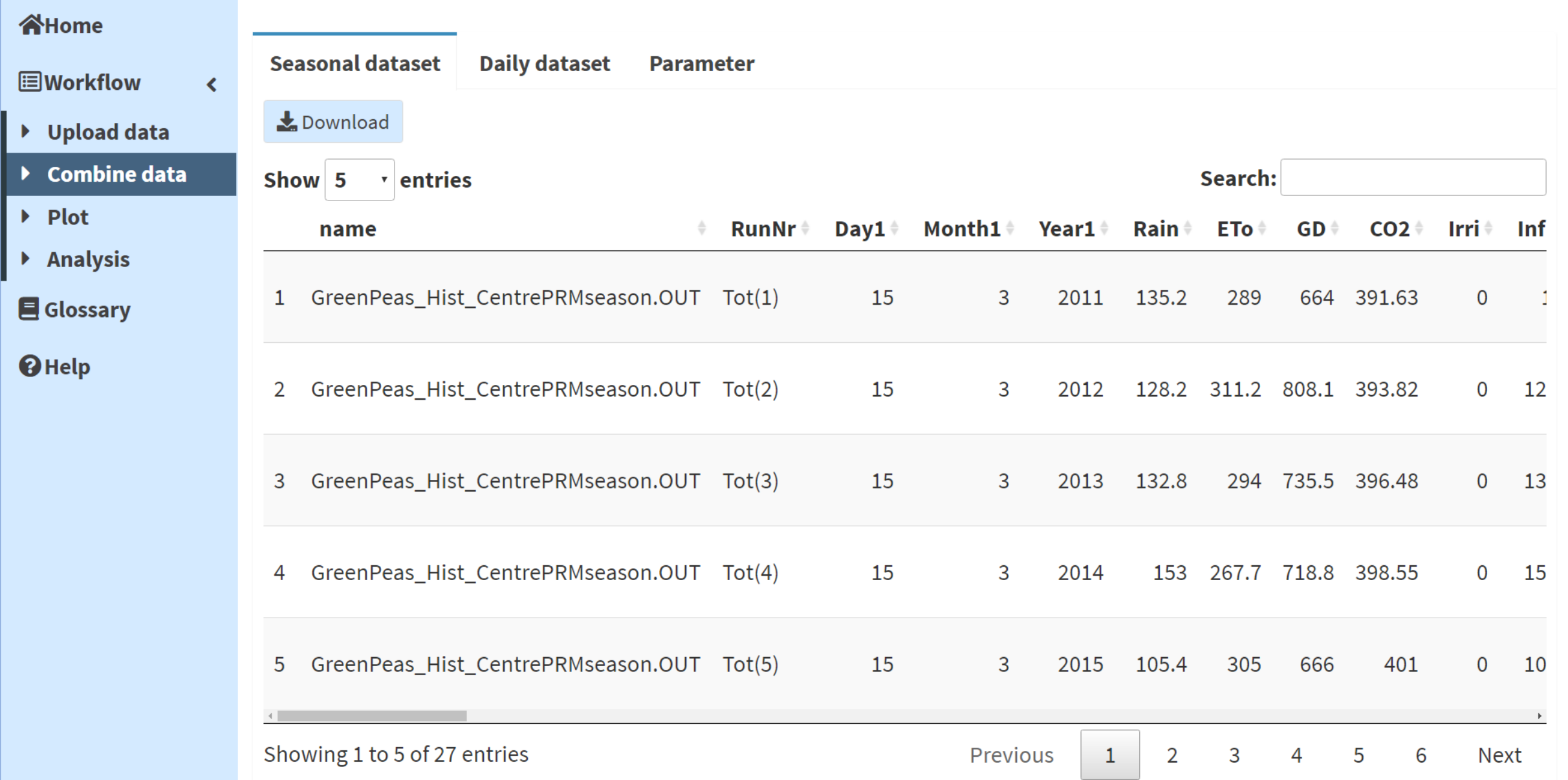Click the Download button
1568x780 pixels.
tap(333, 122)
